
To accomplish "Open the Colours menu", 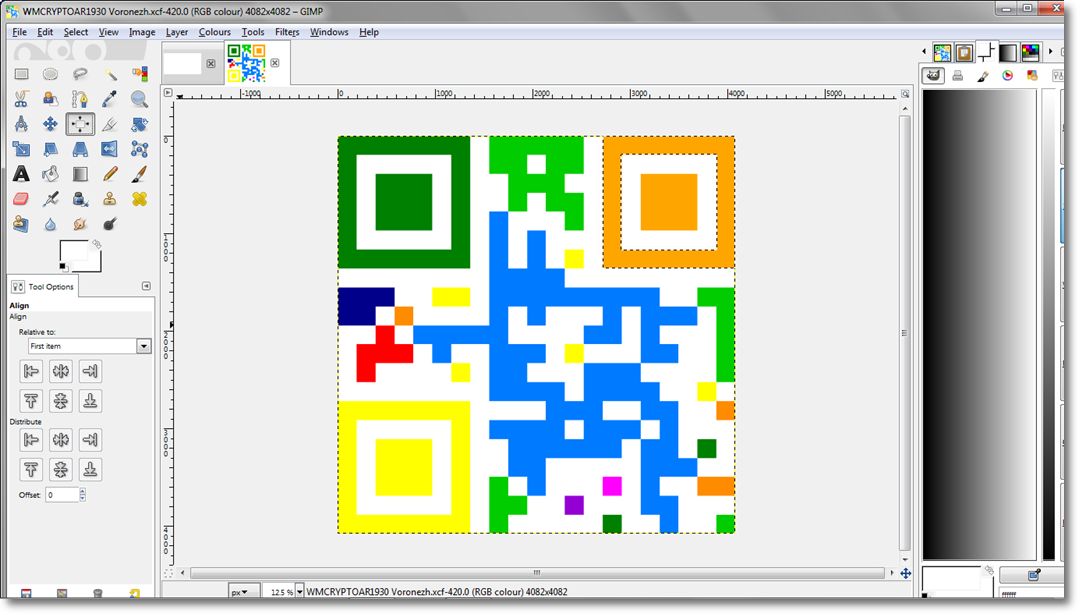I will (x=215, y=32).
